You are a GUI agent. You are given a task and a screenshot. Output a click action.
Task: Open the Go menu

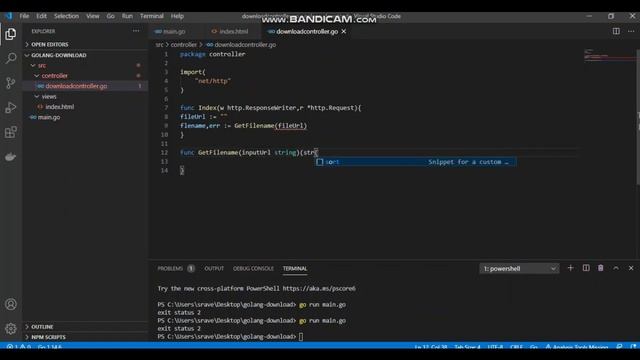coord(111,16)
